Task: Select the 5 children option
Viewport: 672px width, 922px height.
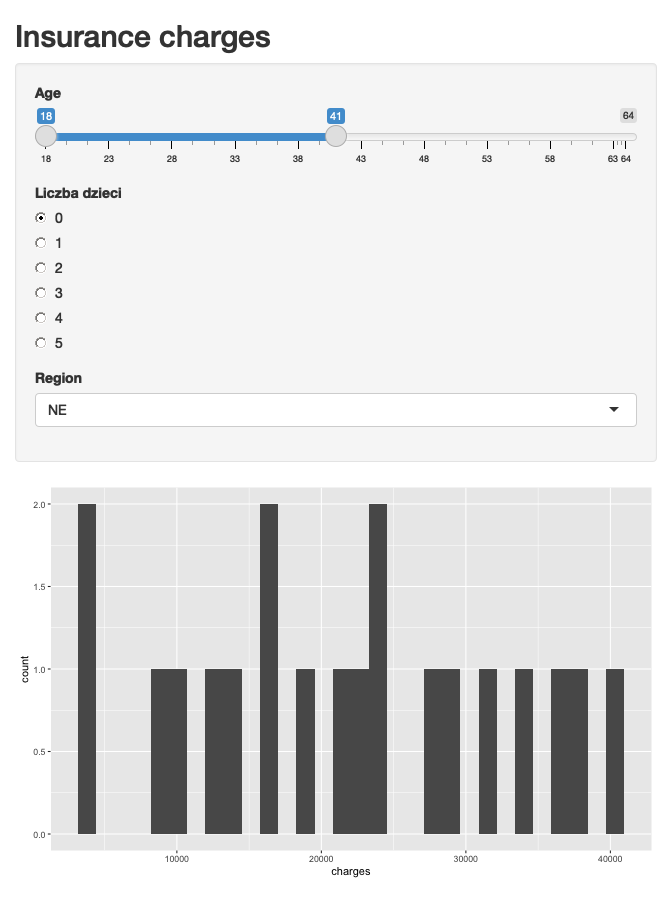Action: click(x=41, y=343)
